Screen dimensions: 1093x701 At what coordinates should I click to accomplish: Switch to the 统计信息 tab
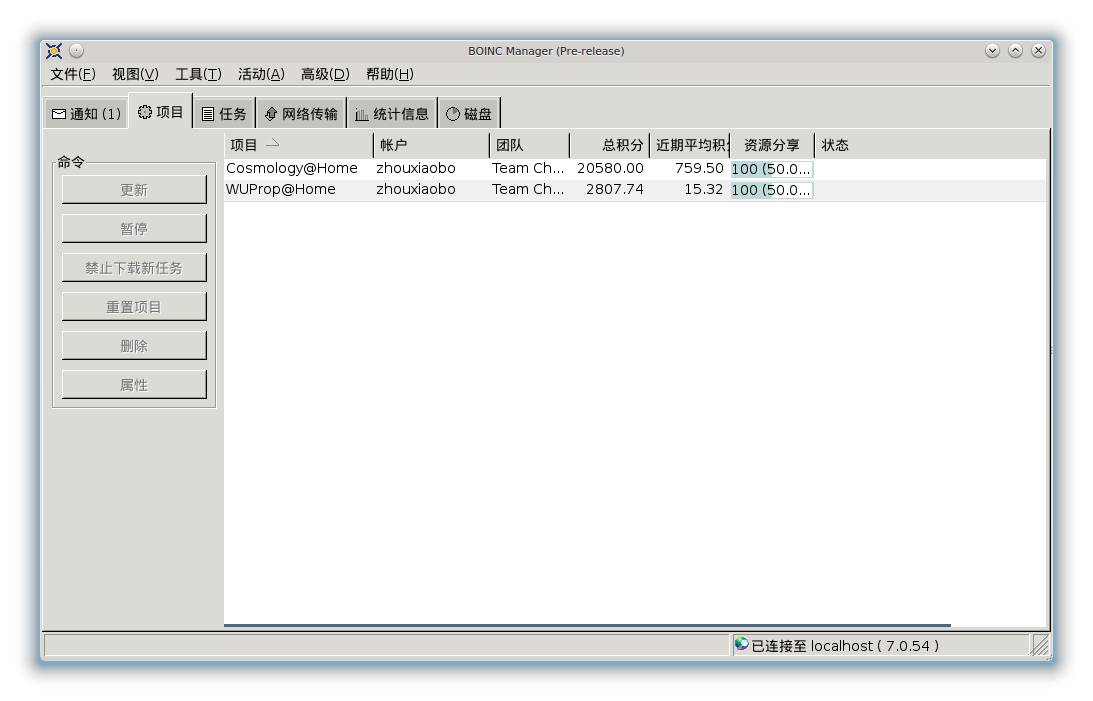coord(392,114)
